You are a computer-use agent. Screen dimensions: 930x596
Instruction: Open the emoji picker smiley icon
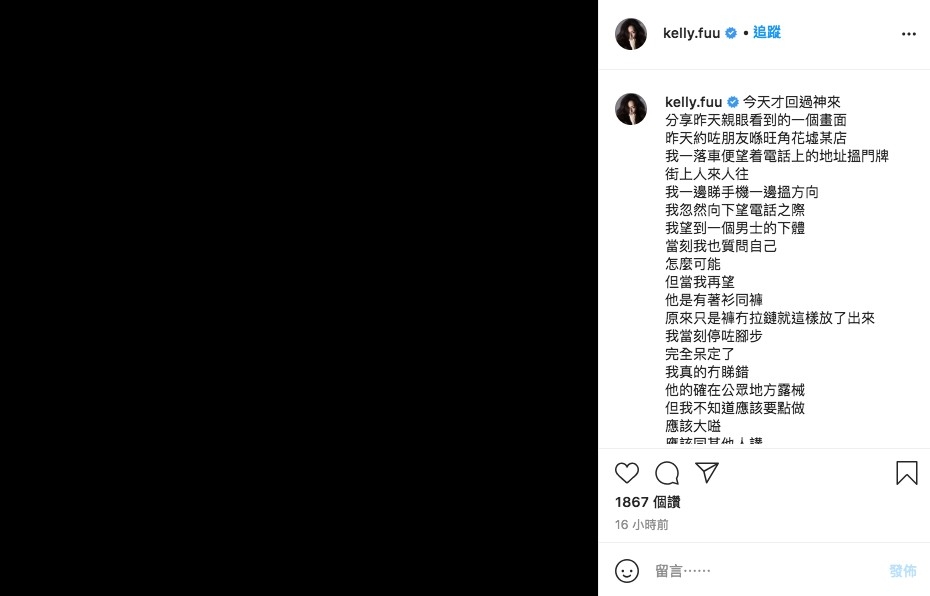coord(626,570)
